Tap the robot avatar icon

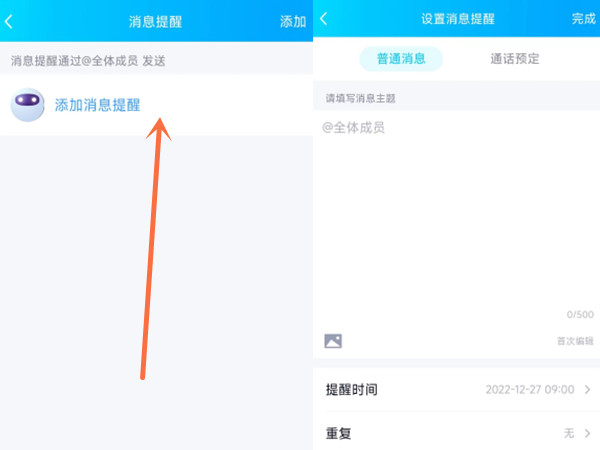pyautogui.click(x=28, y=105)
